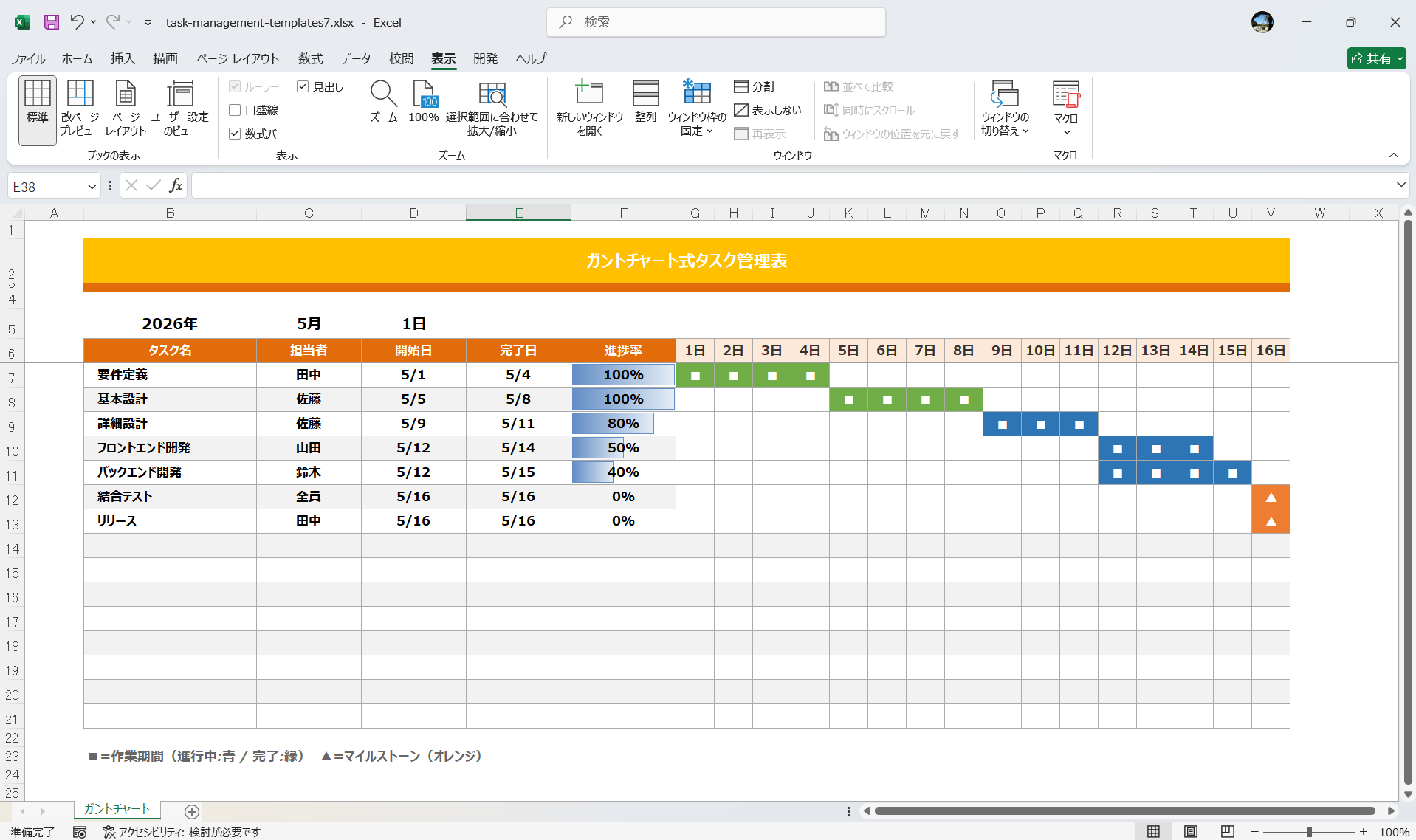Open 新しいウィンドウを開く

pos(590,109)
